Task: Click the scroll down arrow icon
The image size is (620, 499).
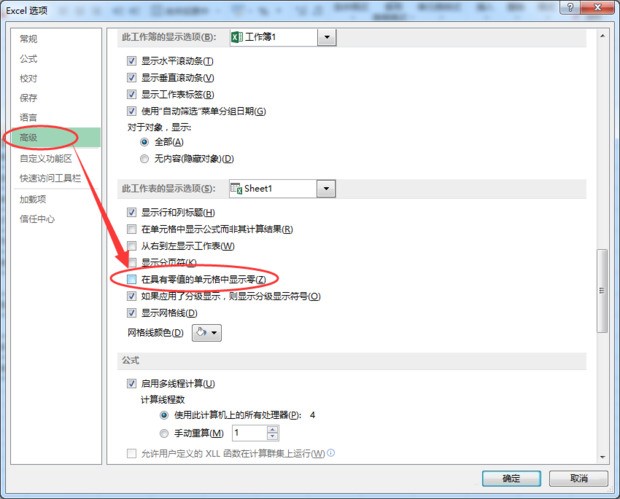Action: point(602,457)
